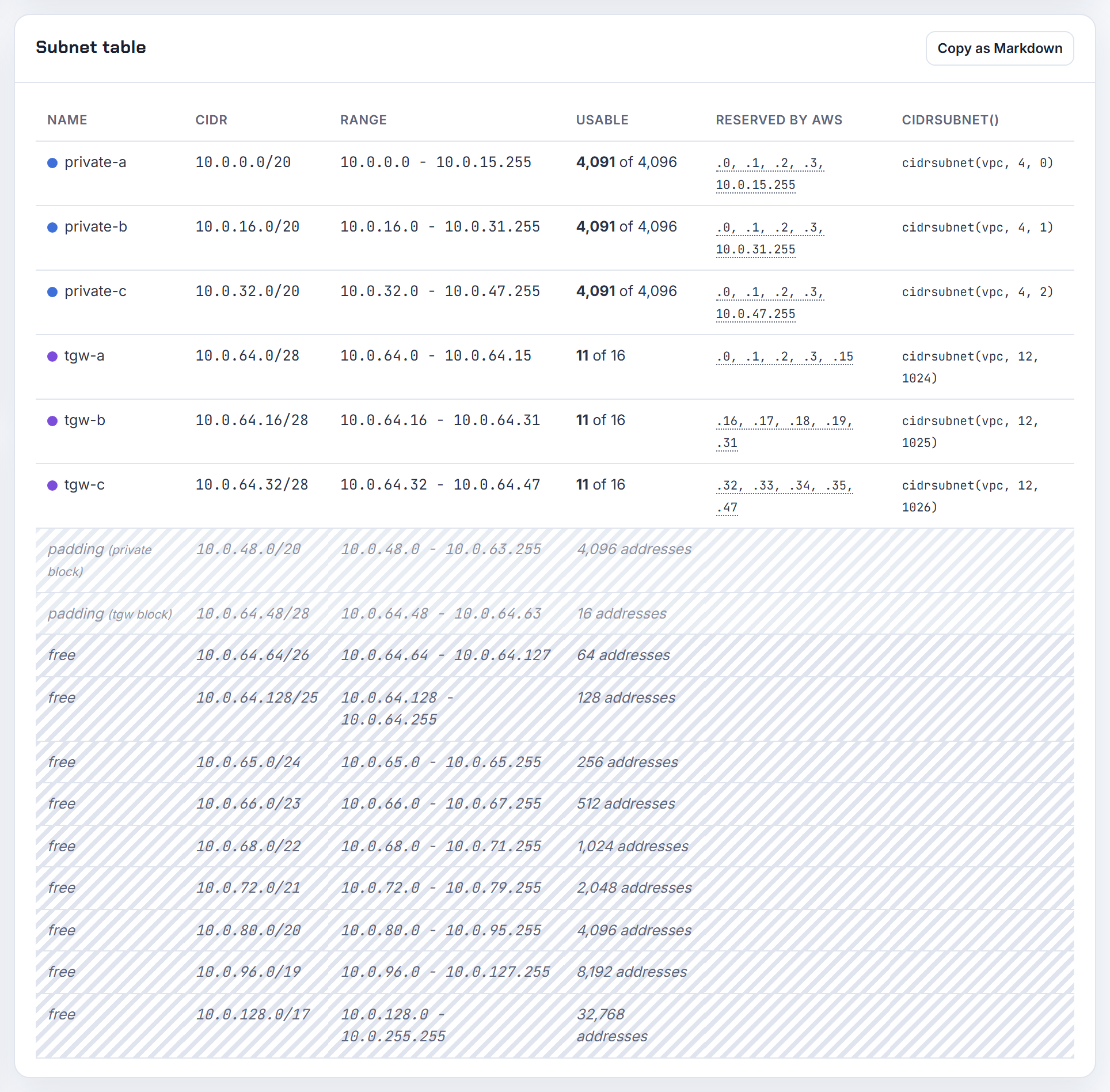The image size is (1110, 1092).
Task: Click the padding (tgw block) row name
Action: point(110,614)
